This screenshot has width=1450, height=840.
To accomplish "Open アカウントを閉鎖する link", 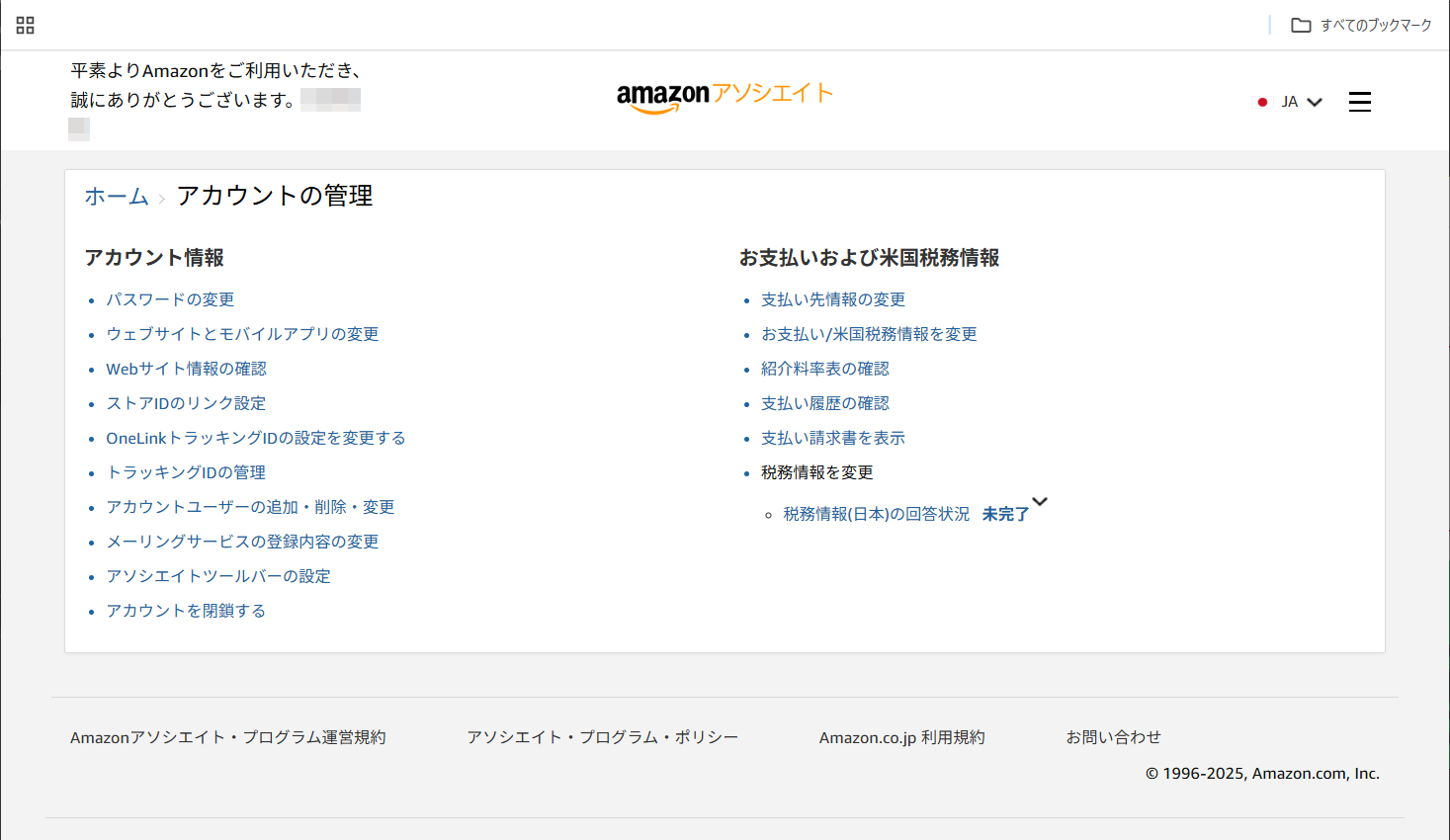I will (x=186, y=611).
